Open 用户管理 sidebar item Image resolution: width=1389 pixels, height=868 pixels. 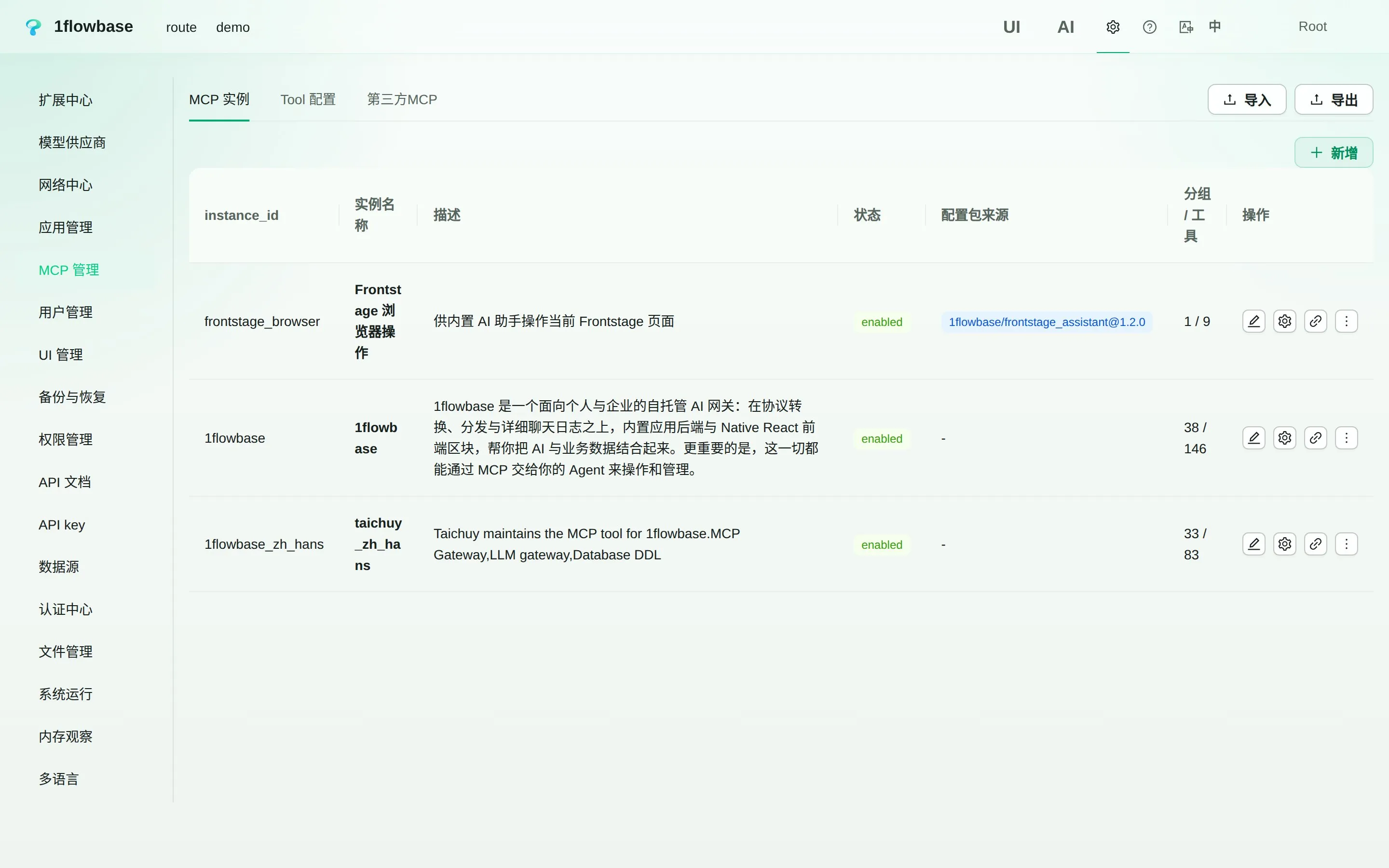point(66,312)
